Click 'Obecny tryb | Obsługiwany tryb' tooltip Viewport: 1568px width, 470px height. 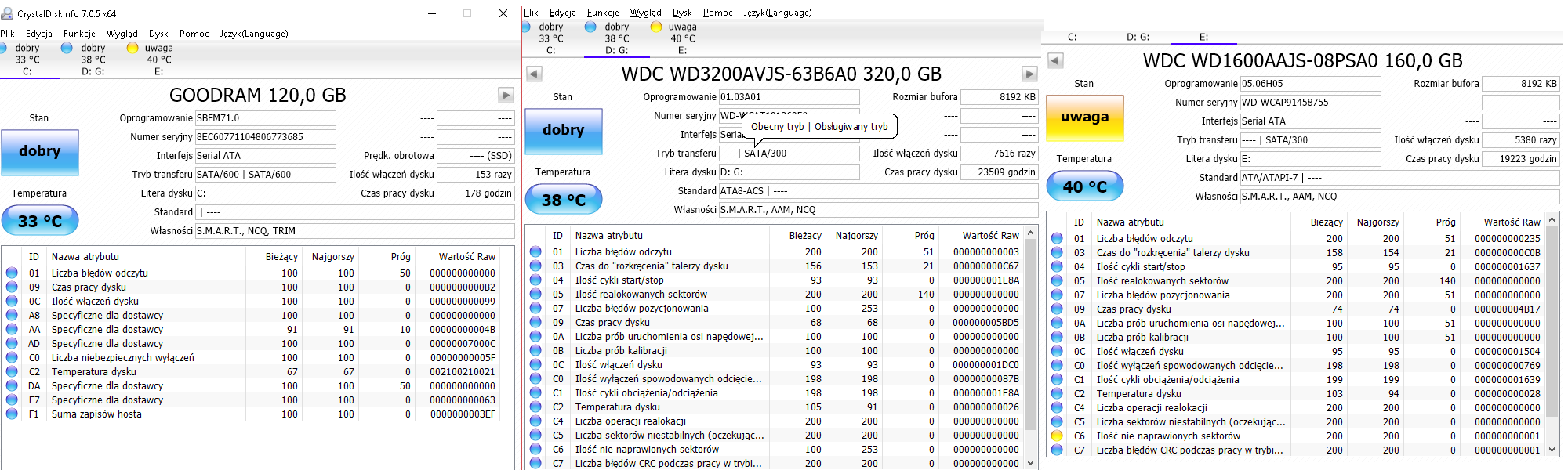819,126
